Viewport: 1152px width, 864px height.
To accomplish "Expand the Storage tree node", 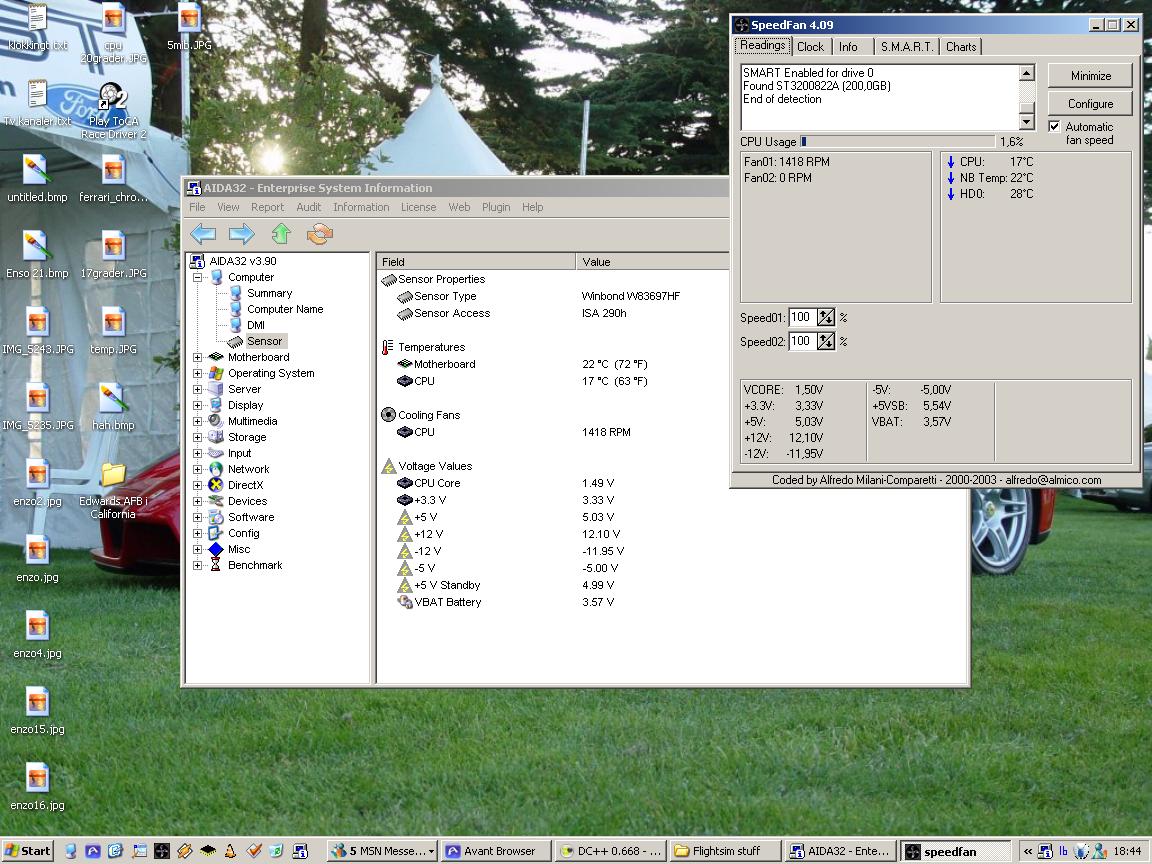I will (197, 437).
